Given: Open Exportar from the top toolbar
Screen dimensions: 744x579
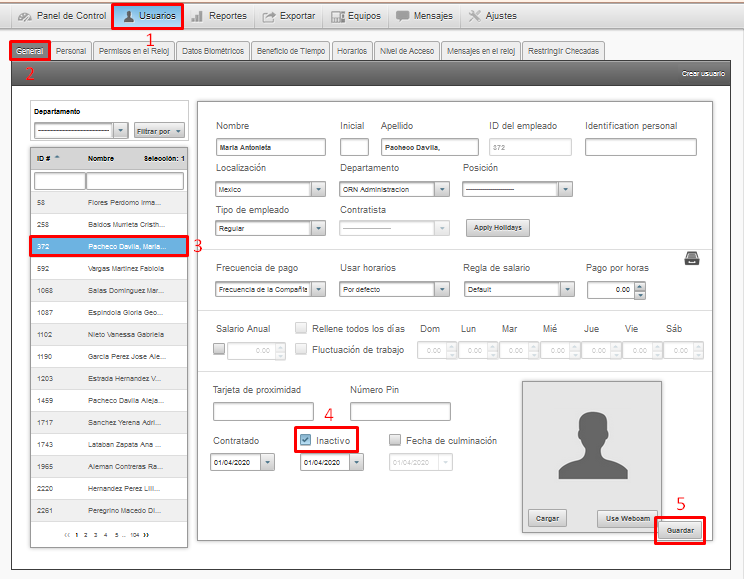Looking at the screenshot, I should point(288,16).
